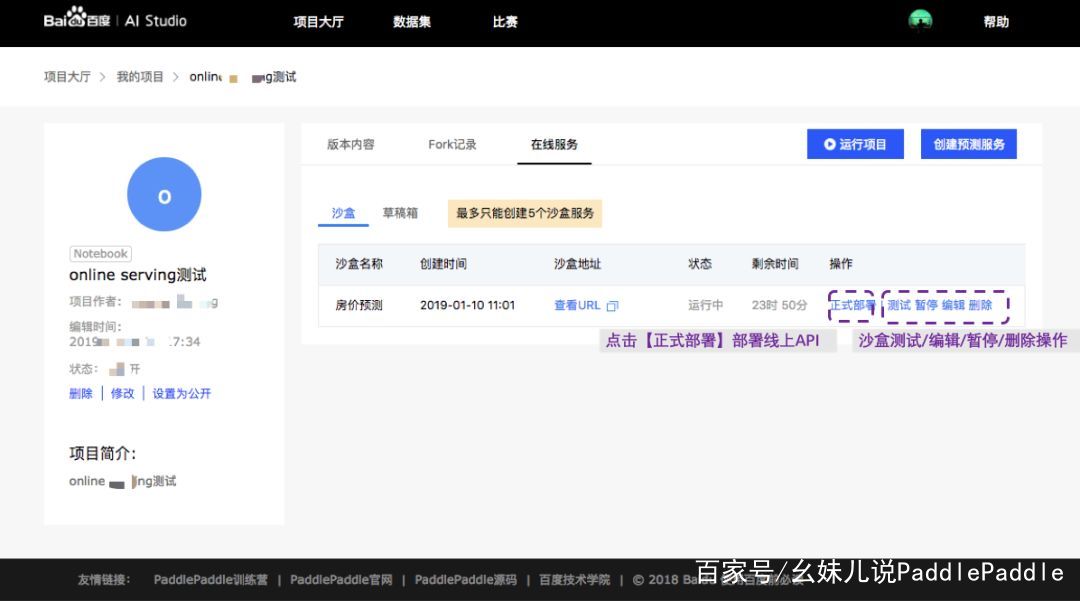Click 测试 for the 房价预测 sandbox

pyautogui.click(x=899, y=305)
